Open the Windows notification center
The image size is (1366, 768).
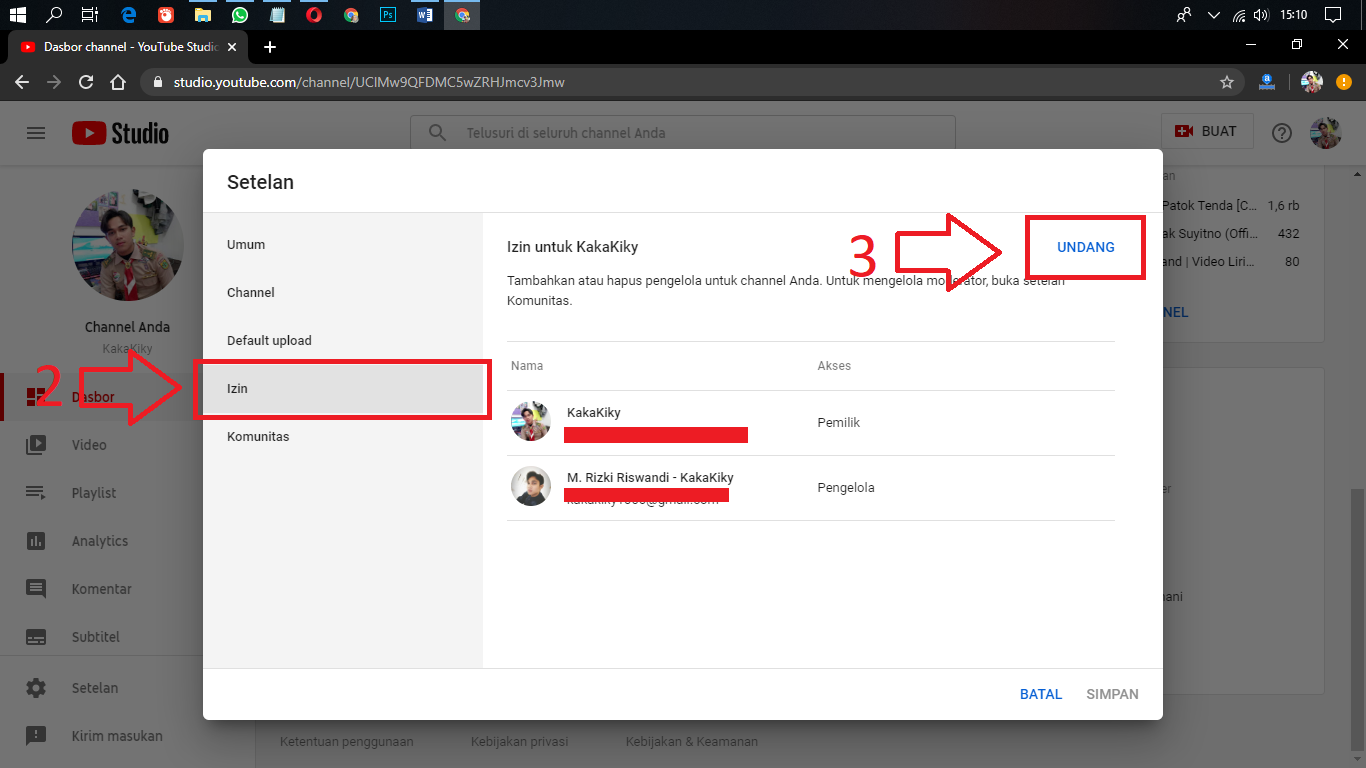tap(1332, 15)
